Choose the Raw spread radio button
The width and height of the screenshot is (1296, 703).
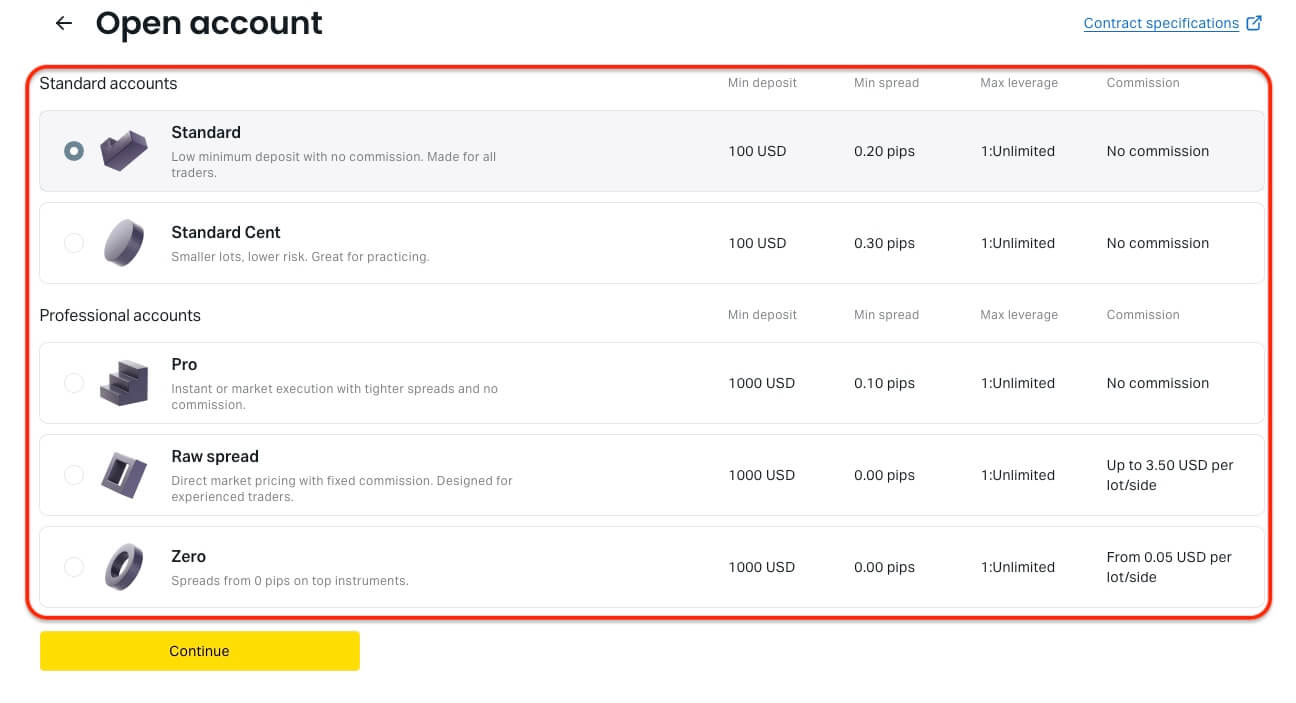point(74,475)
